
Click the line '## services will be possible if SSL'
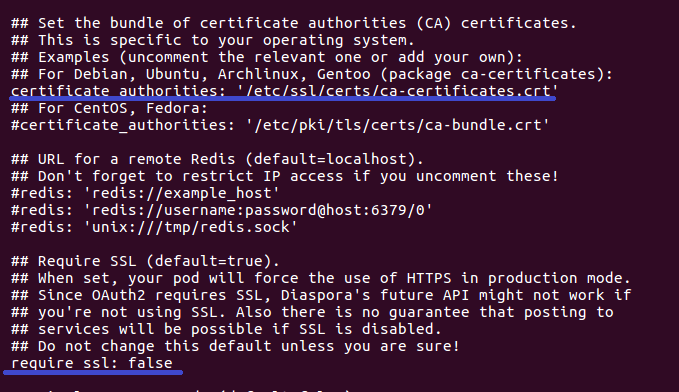226,329
